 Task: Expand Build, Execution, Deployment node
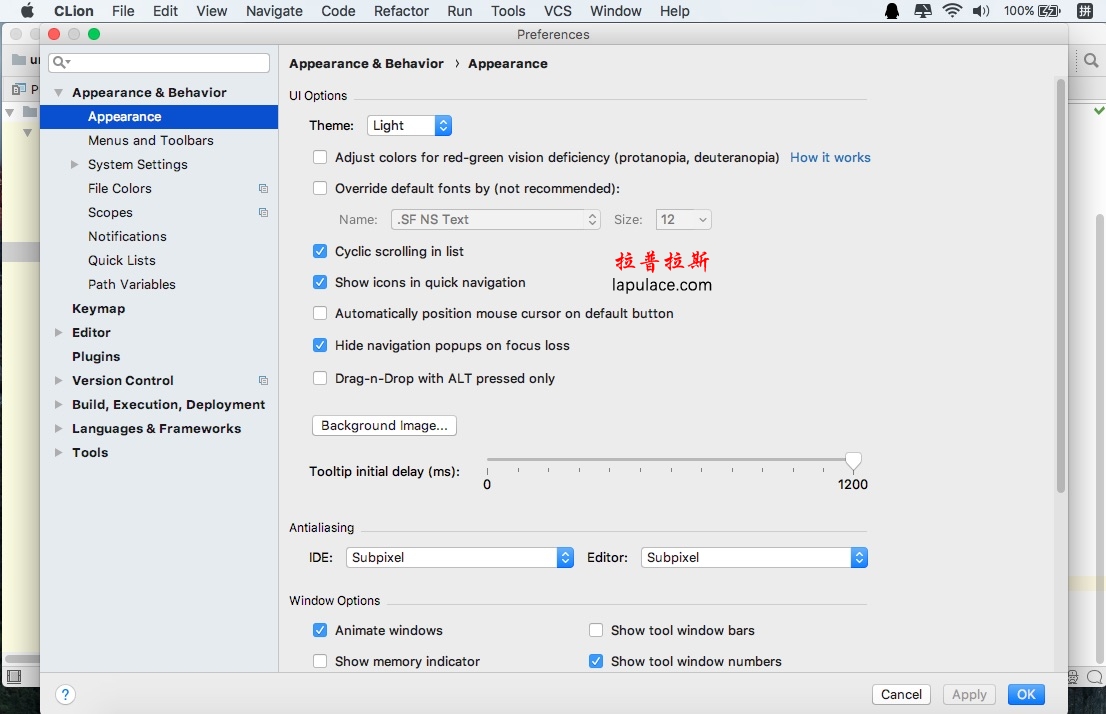pos(59,404)
